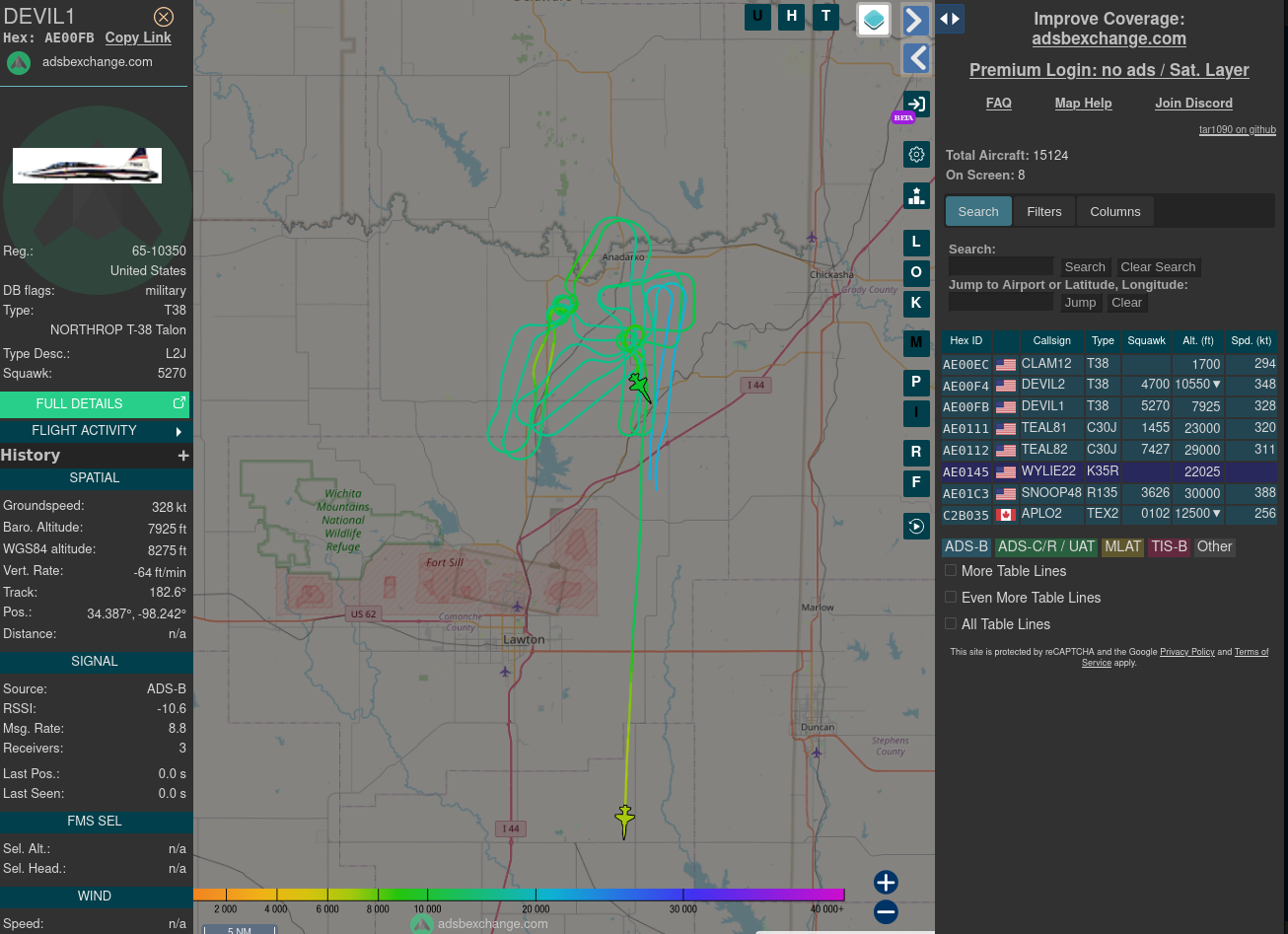Focus the Search text input field

tap(1001, 266)
